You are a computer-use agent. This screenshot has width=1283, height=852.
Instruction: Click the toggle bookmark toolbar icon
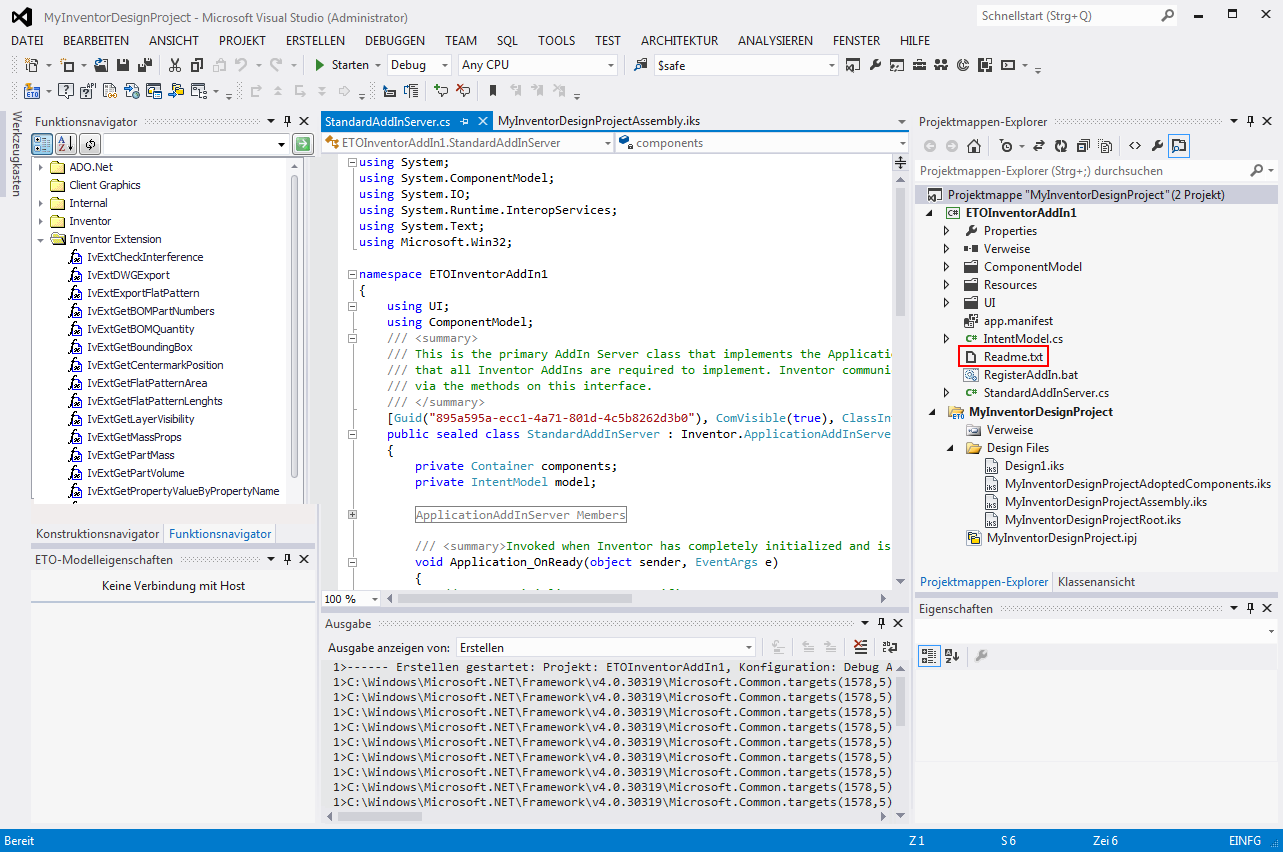coord(491,91)
